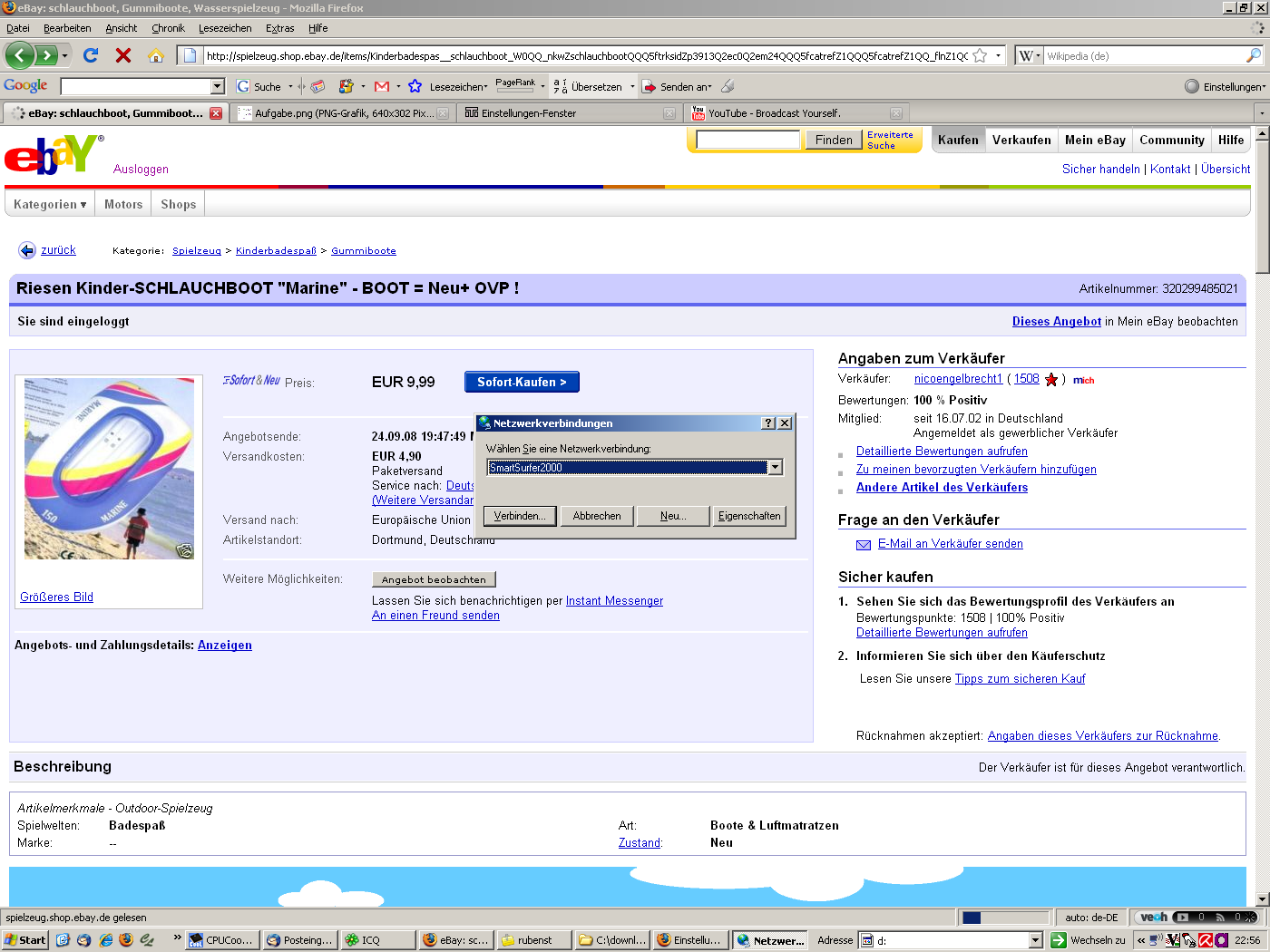Screen dimensions: 1270x952
Task: Open the ICQ window from the taskbar
Action: (377, 940)
